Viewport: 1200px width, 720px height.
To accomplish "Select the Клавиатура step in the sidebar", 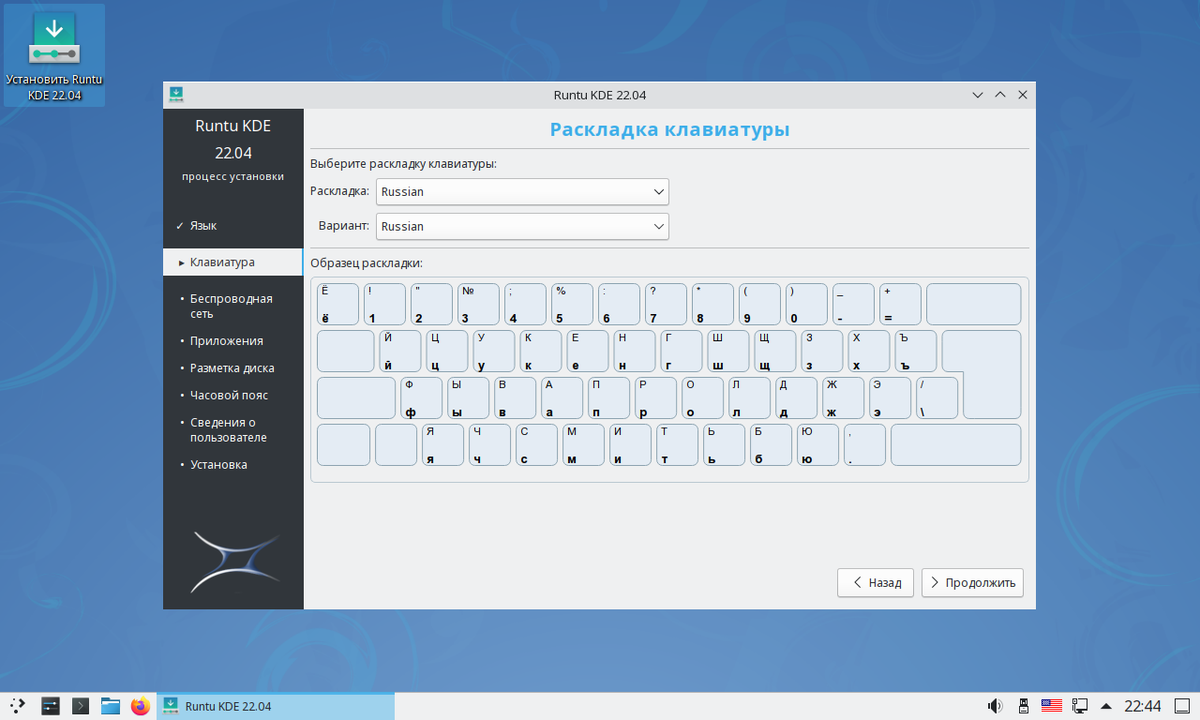I will [233, 262].
